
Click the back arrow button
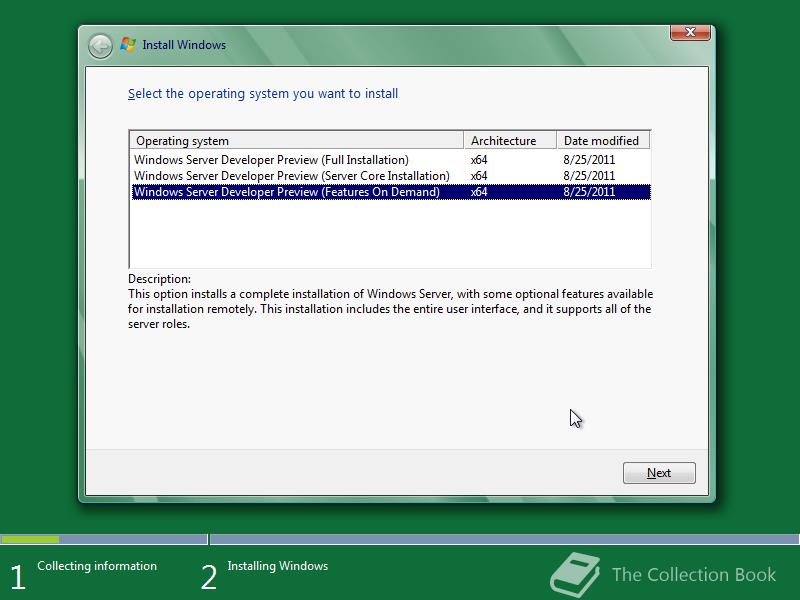tap(100, 46)
